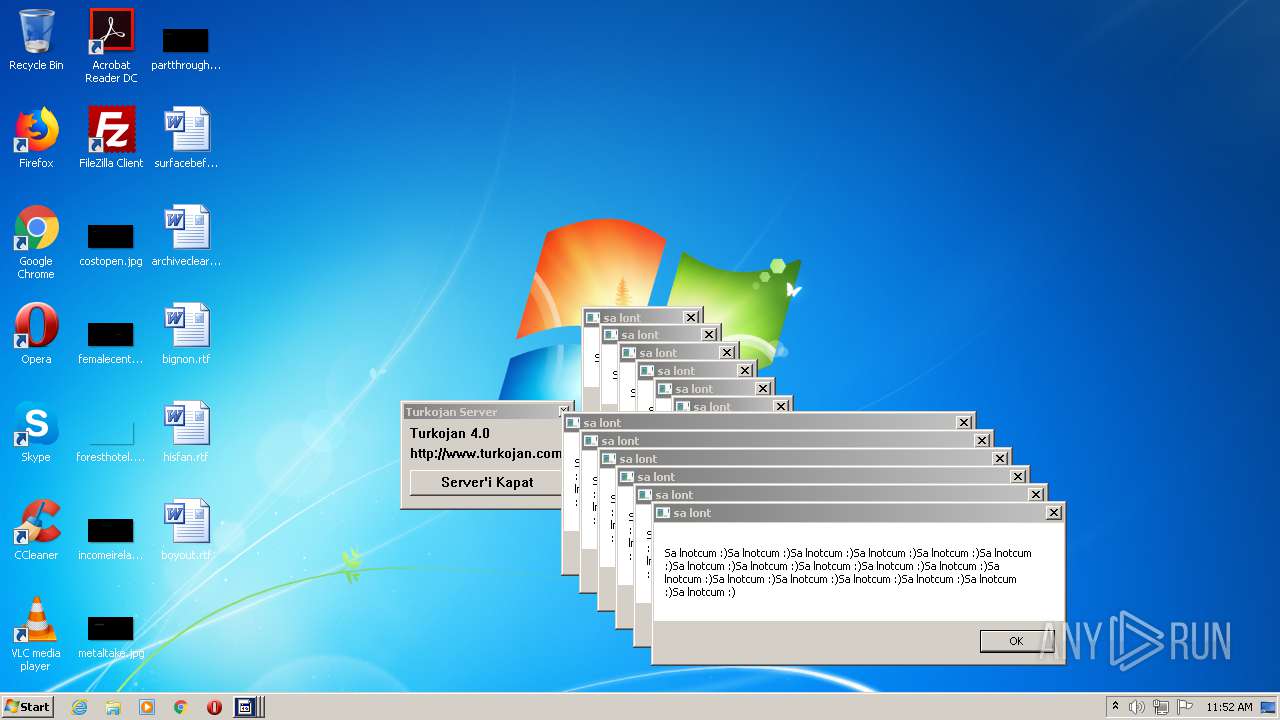Close the Turkojan Server window
Image resolution: width=1280 pixels, height=720 pixels.
click(564, 411)
